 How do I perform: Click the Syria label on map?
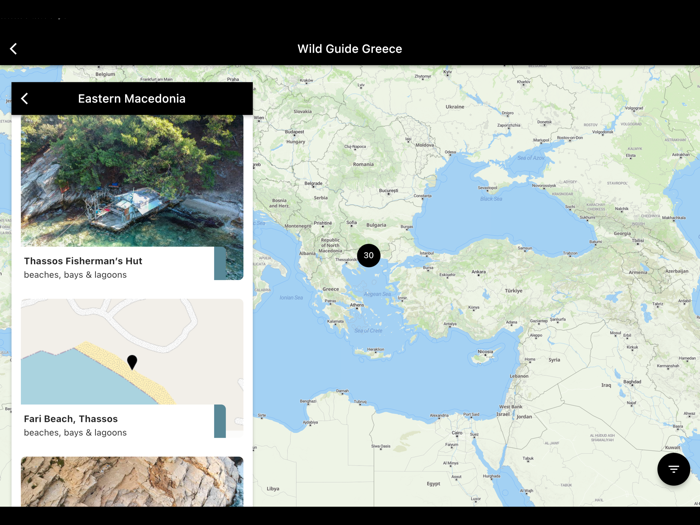point(554,360)
